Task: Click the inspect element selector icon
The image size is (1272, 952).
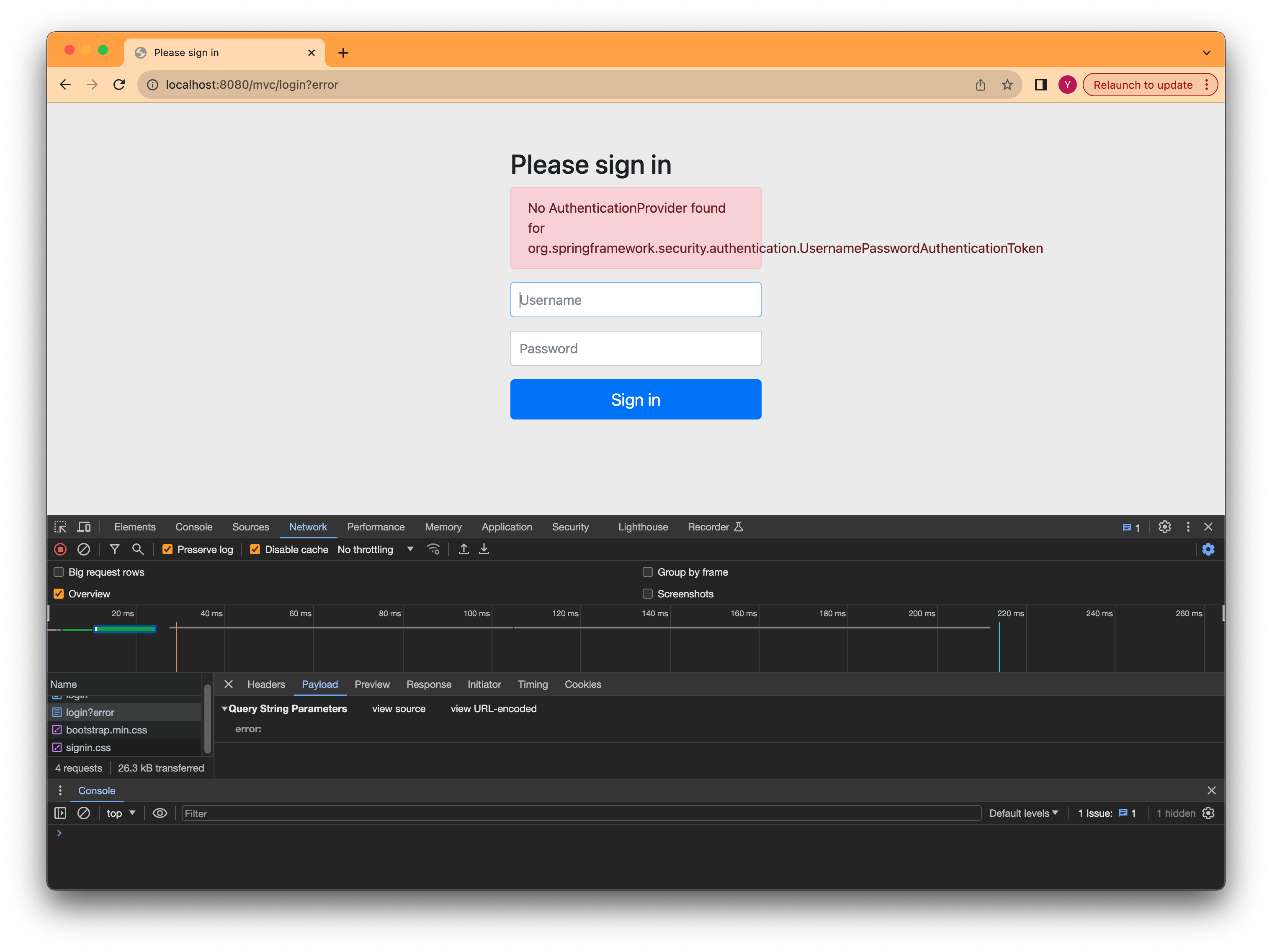Action: point(60,527)
